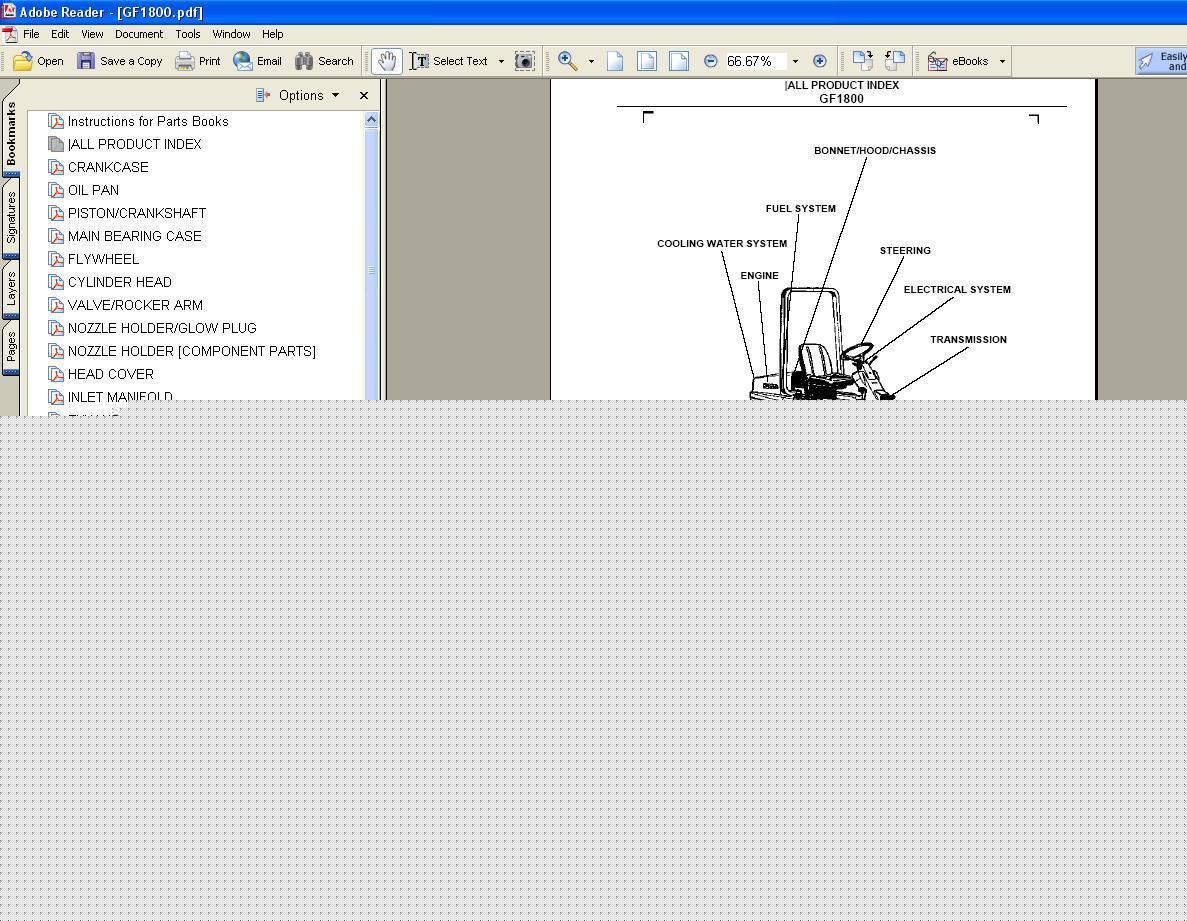
Task: Select NOZZLE HOLDER [COMPONENT PARTS] bookmark
Action: (x=192, y=351)
